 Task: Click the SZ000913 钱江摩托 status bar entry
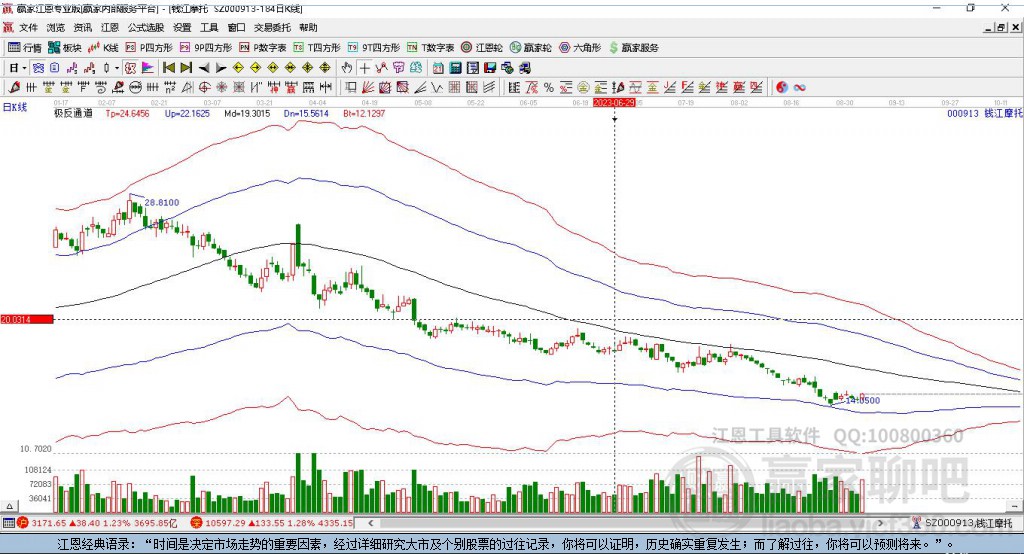[x=963, y=523]
